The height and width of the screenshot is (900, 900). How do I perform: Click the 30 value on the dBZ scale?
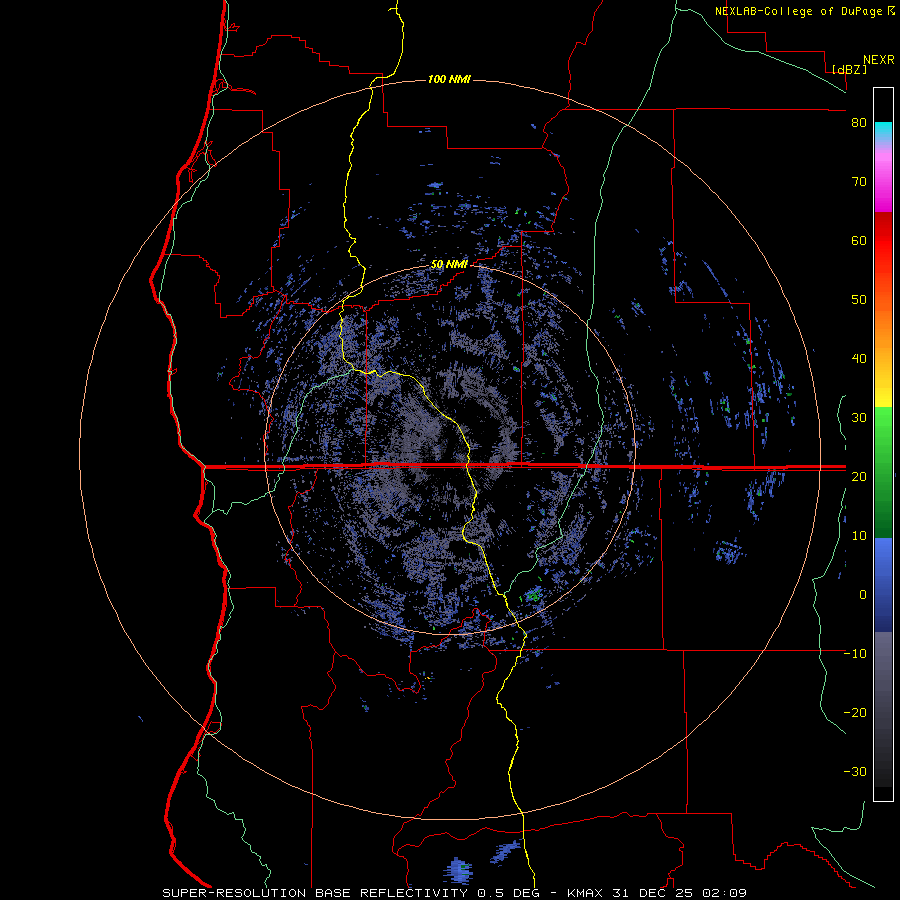click(859, 418)
